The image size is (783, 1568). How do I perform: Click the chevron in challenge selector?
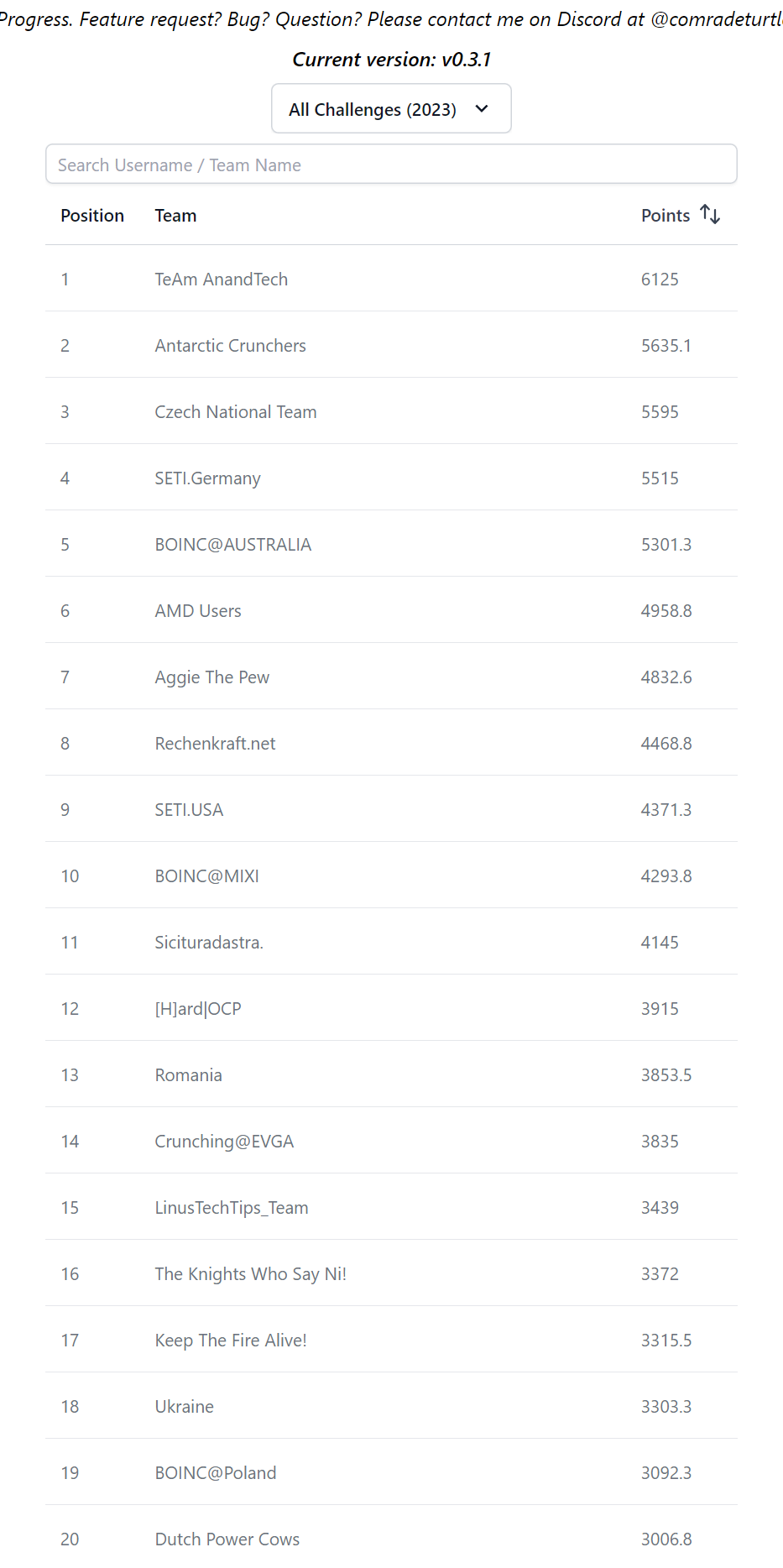(x=482, y=109)
